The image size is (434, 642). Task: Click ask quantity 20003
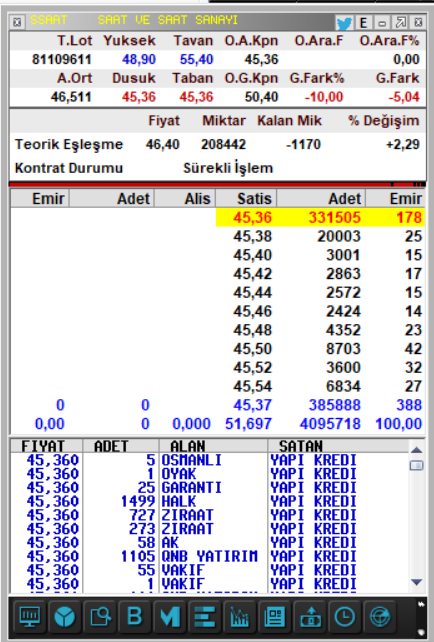[339, 236]
